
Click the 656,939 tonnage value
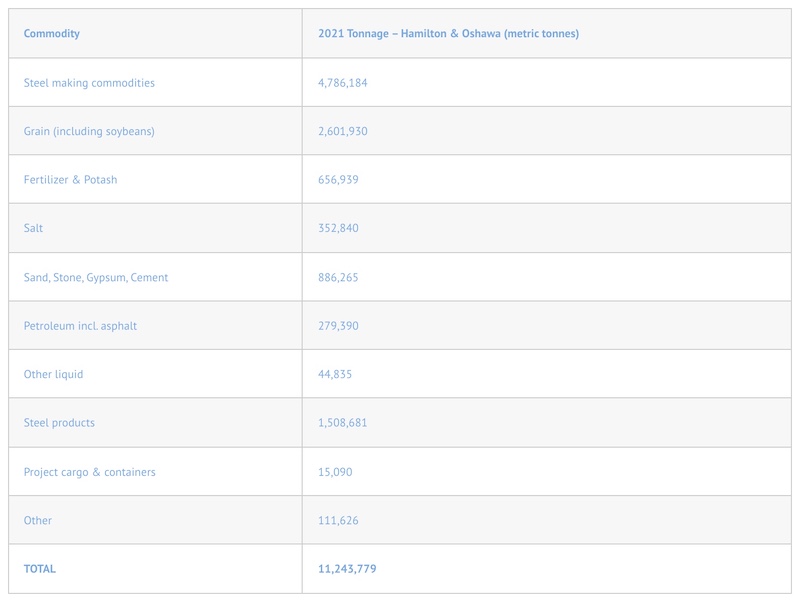[x=338, y=180]
